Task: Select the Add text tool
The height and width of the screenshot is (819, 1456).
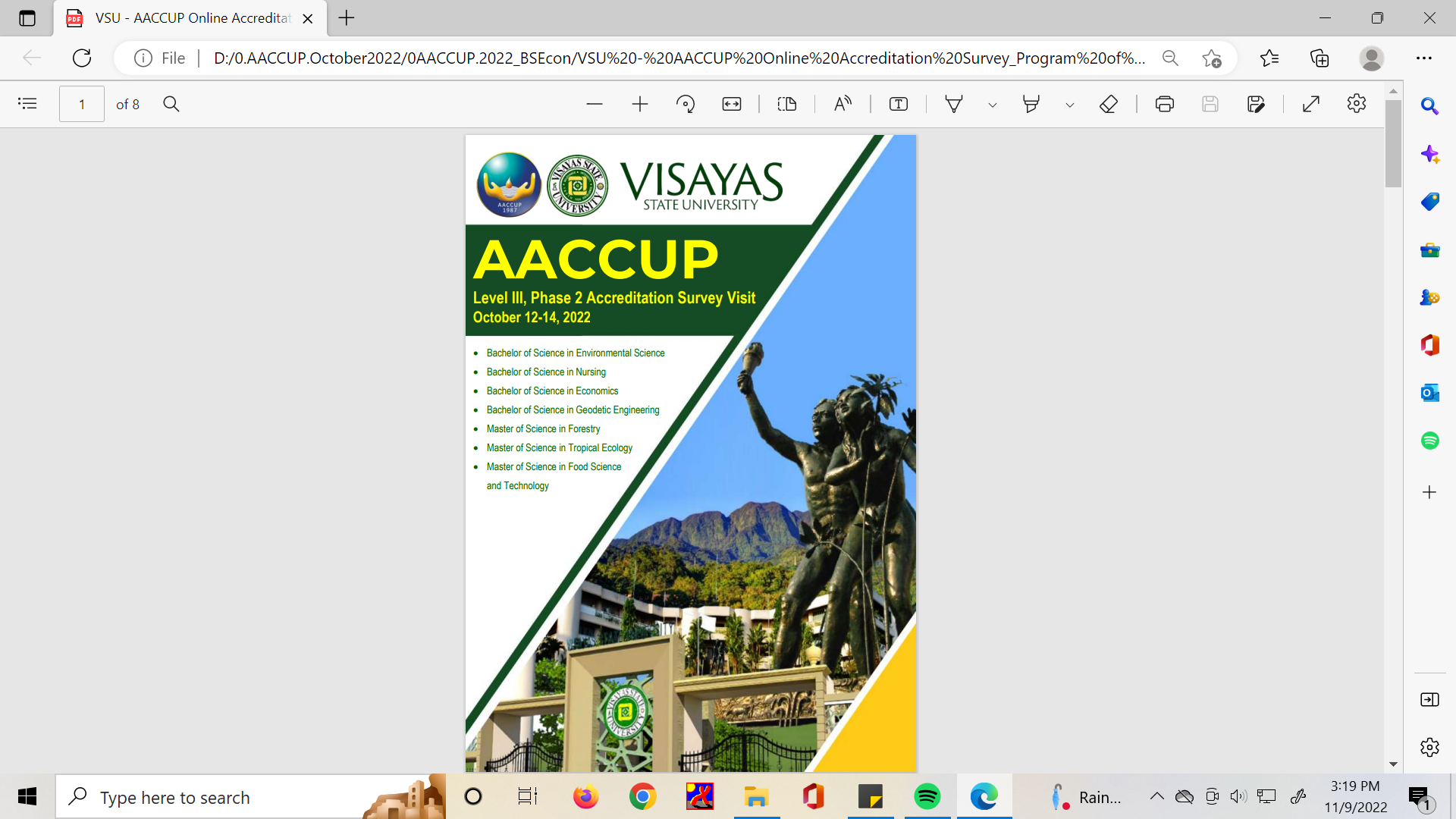Action: click(x=899, y=104)
